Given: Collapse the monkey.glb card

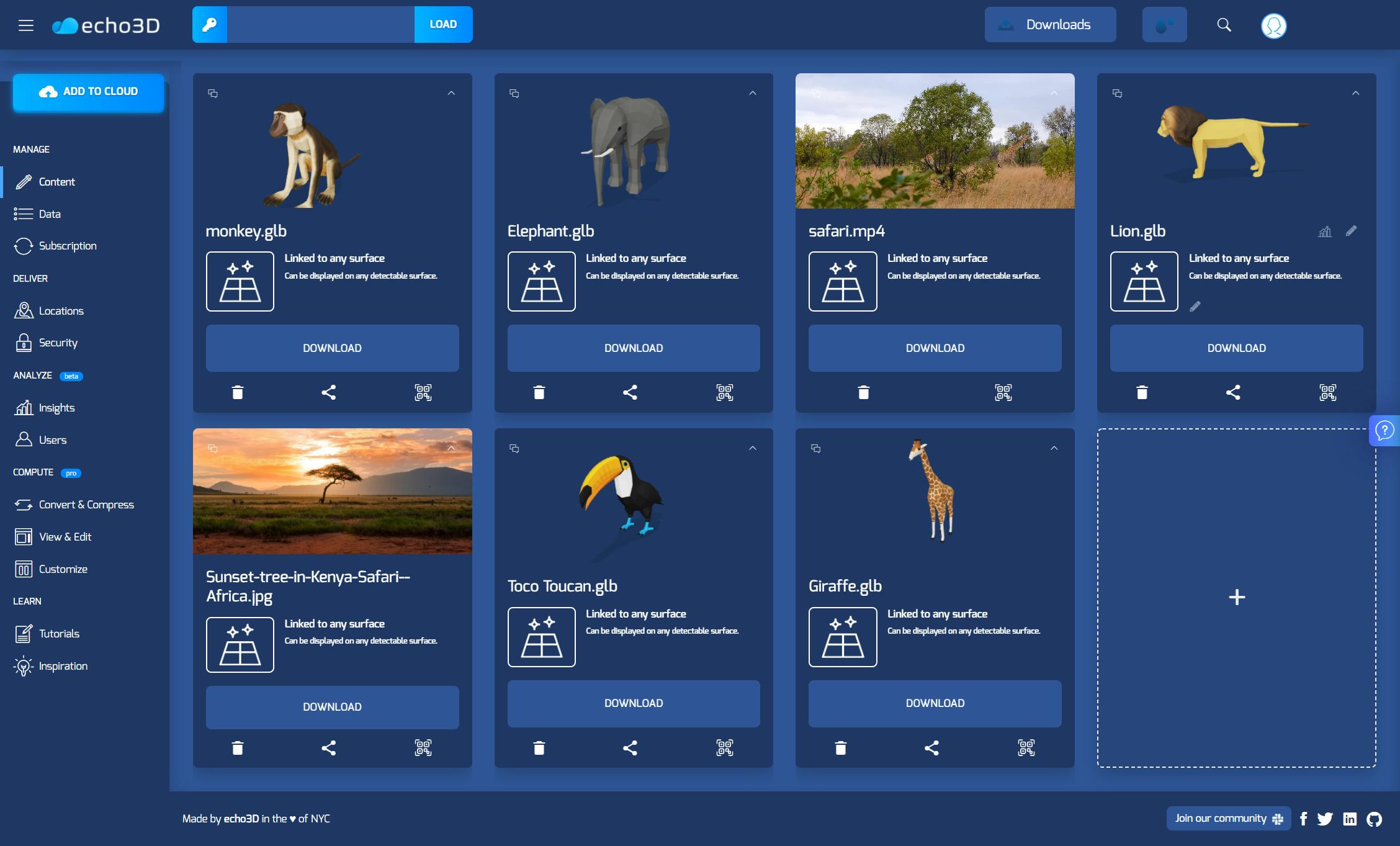Looking at the screenshot, I should [451, 93].
